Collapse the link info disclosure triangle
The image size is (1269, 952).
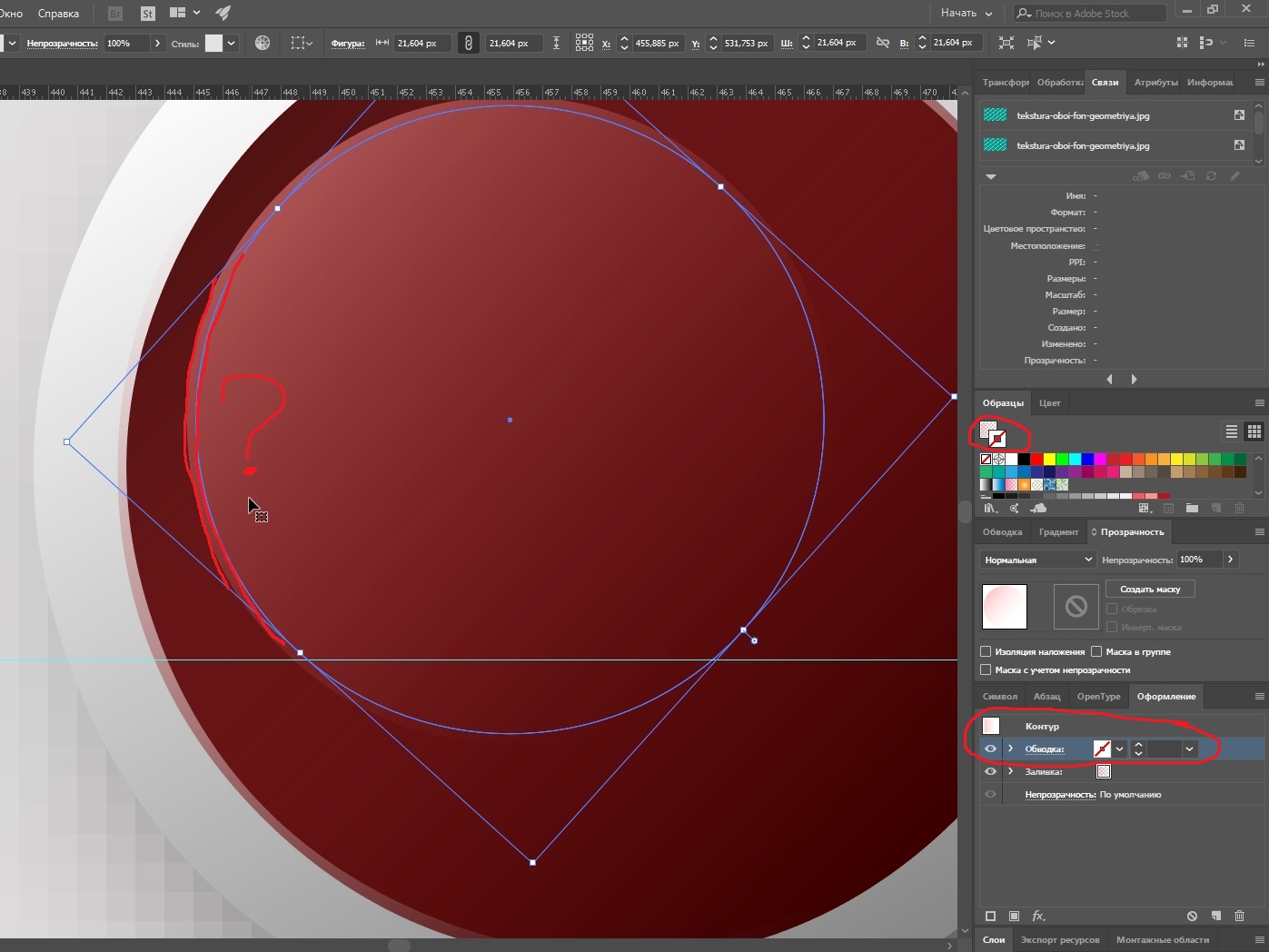991,176
